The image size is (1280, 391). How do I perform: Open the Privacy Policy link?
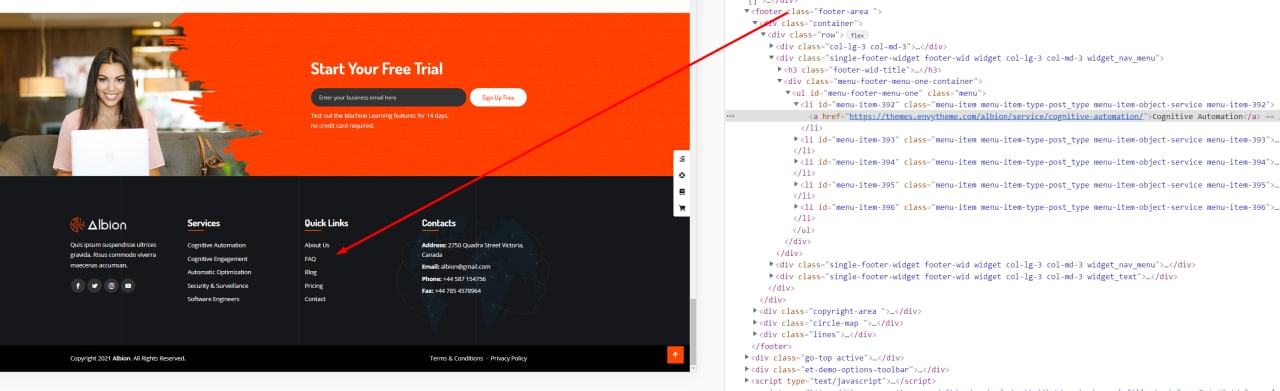click(x=508, y=358)
